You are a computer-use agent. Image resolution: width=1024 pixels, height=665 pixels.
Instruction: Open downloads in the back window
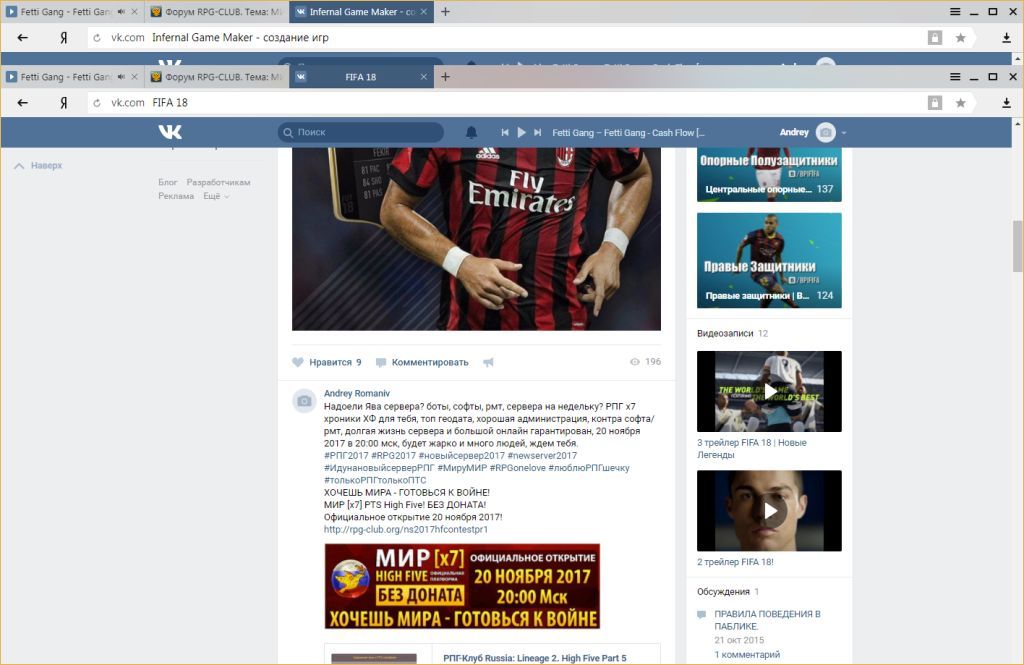point(1006,38)
